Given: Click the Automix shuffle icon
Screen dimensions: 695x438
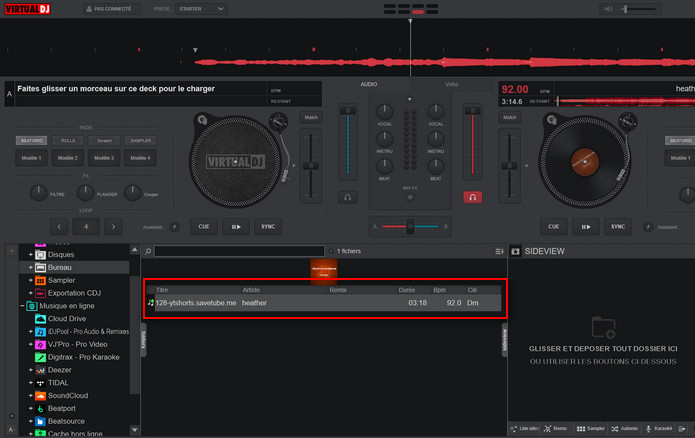Looking at the screenshot, I should (x=615, y=429).
